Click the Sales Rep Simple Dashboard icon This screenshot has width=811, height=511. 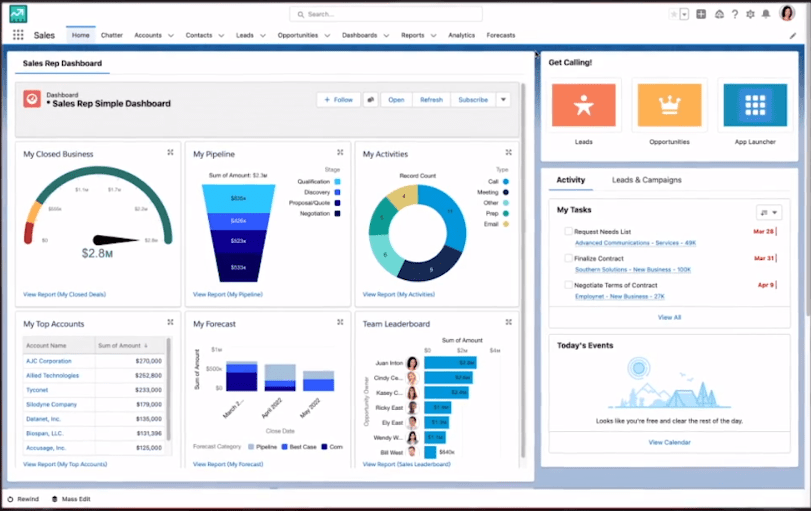click(32, 99)
